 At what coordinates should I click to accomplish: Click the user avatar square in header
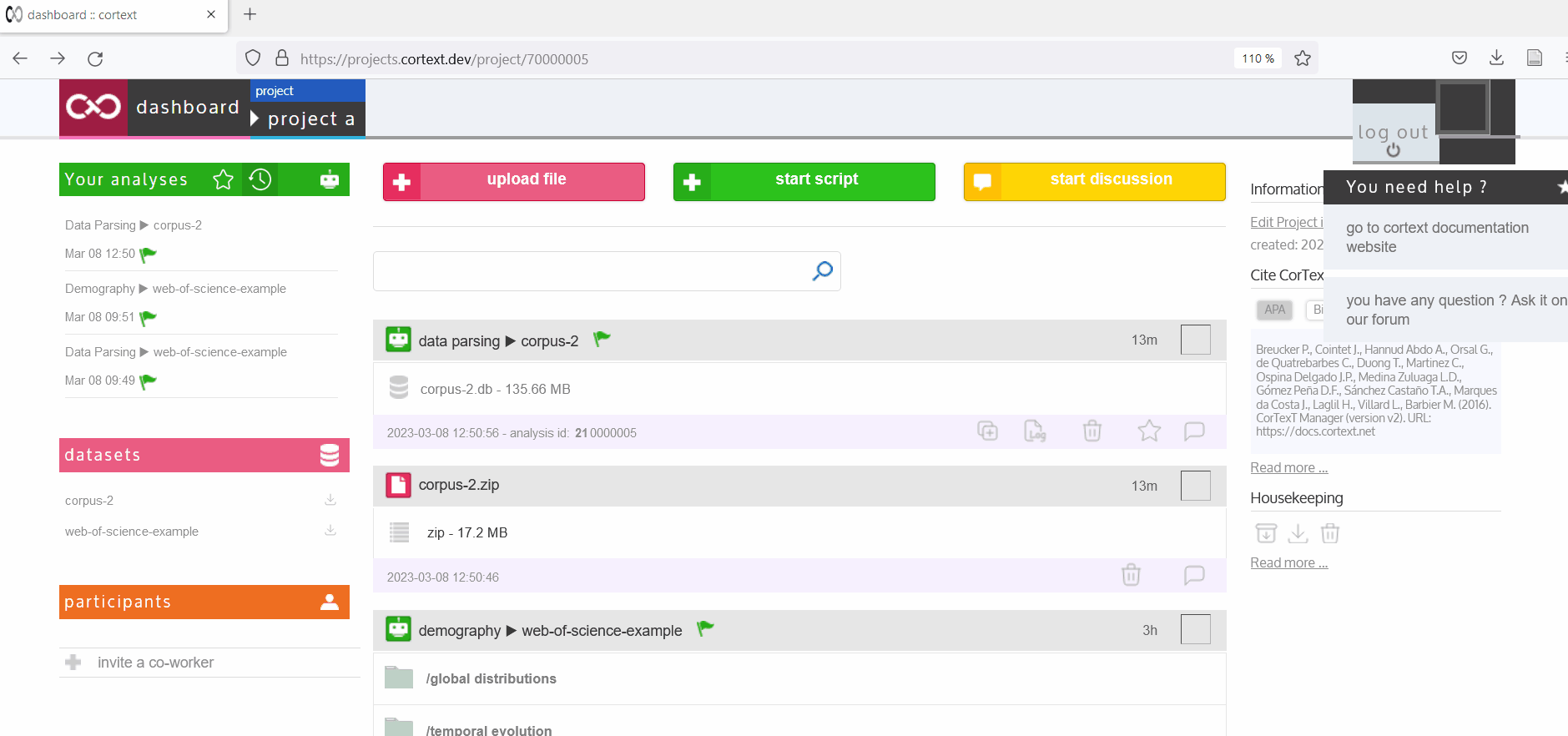pos(1463,107)
